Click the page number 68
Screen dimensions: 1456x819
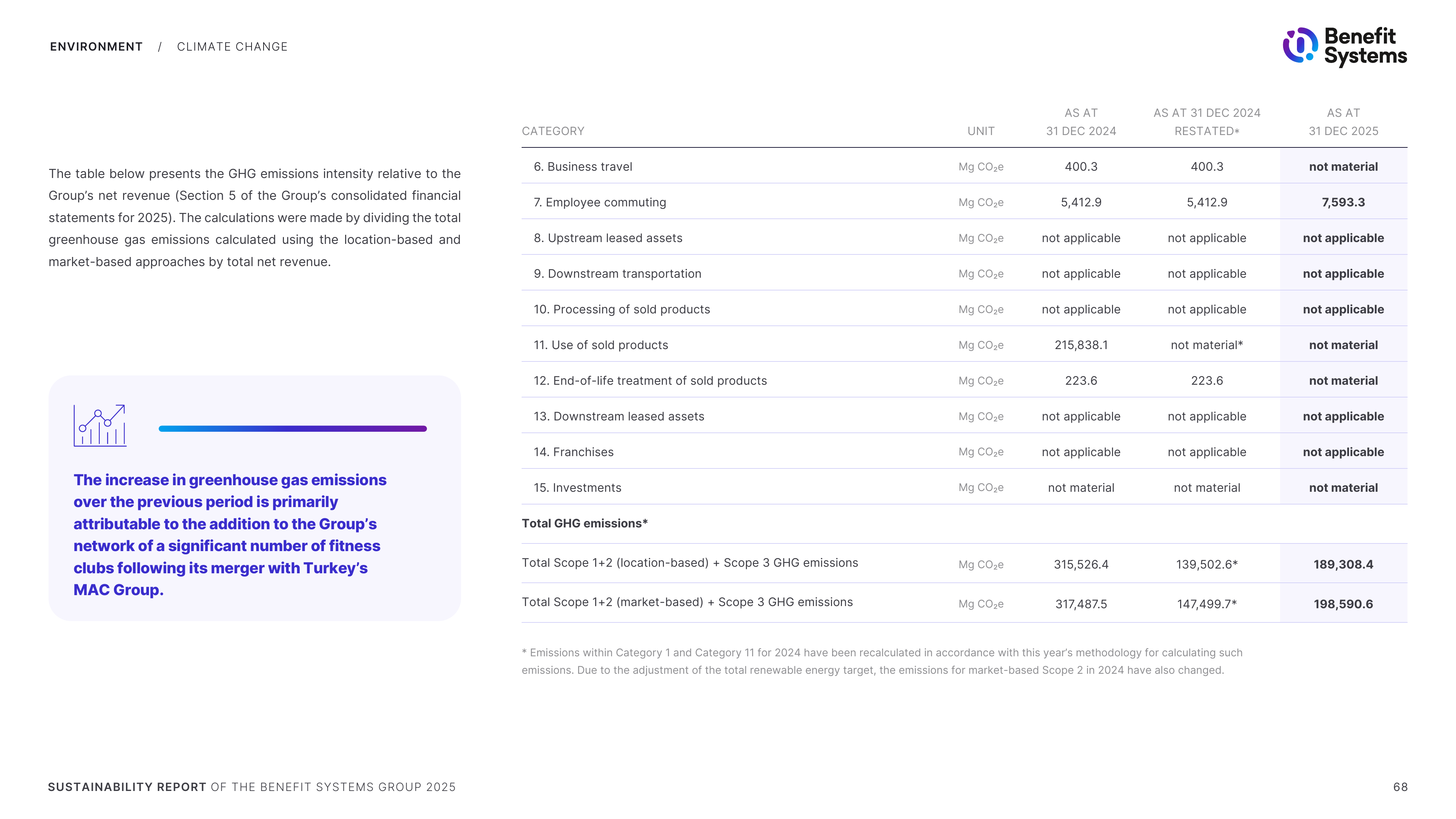point(1400,787)
